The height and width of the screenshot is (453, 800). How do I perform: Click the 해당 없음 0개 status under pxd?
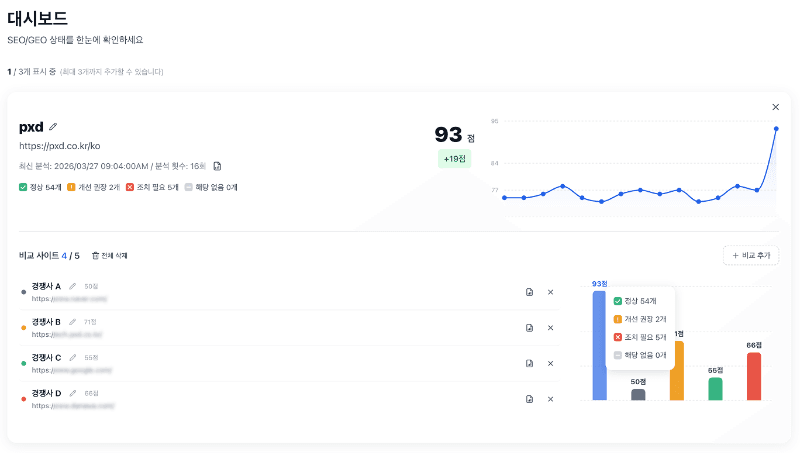coord(211,187)
